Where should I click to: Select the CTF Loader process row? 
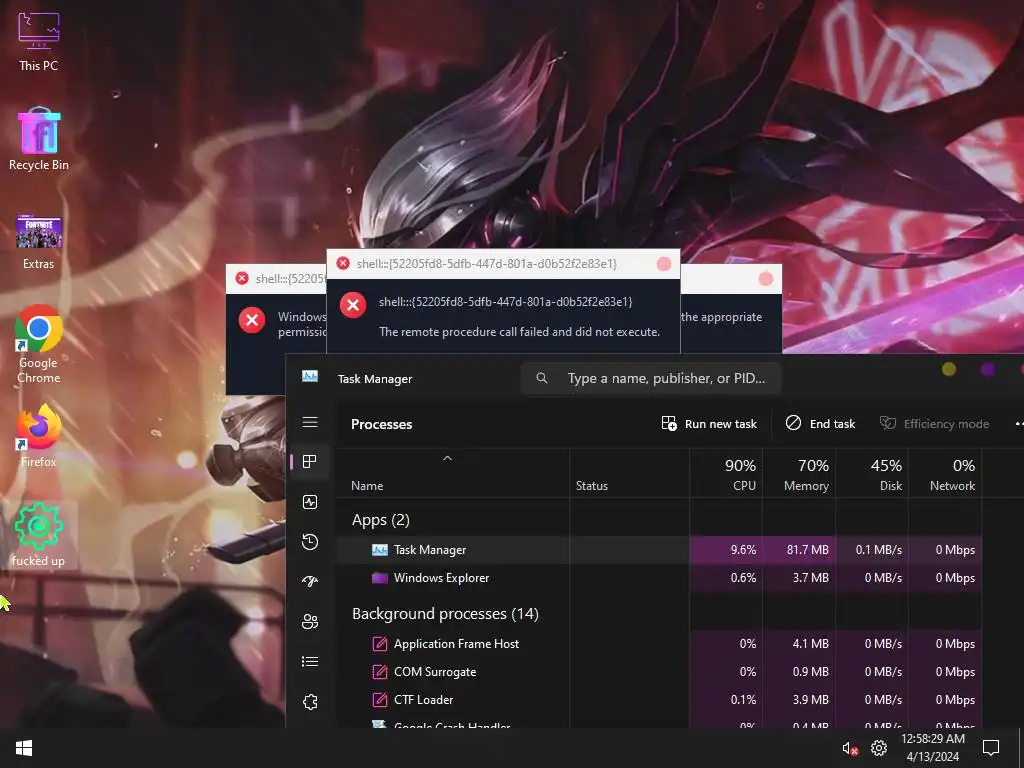(660, 700)
